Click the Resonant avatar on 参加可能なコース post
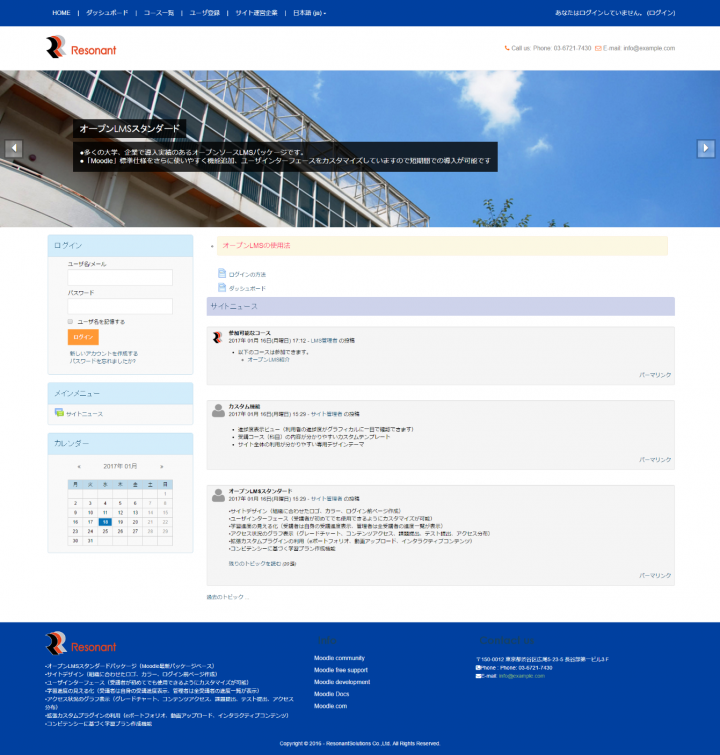720x755 pixels. point(218,337)
